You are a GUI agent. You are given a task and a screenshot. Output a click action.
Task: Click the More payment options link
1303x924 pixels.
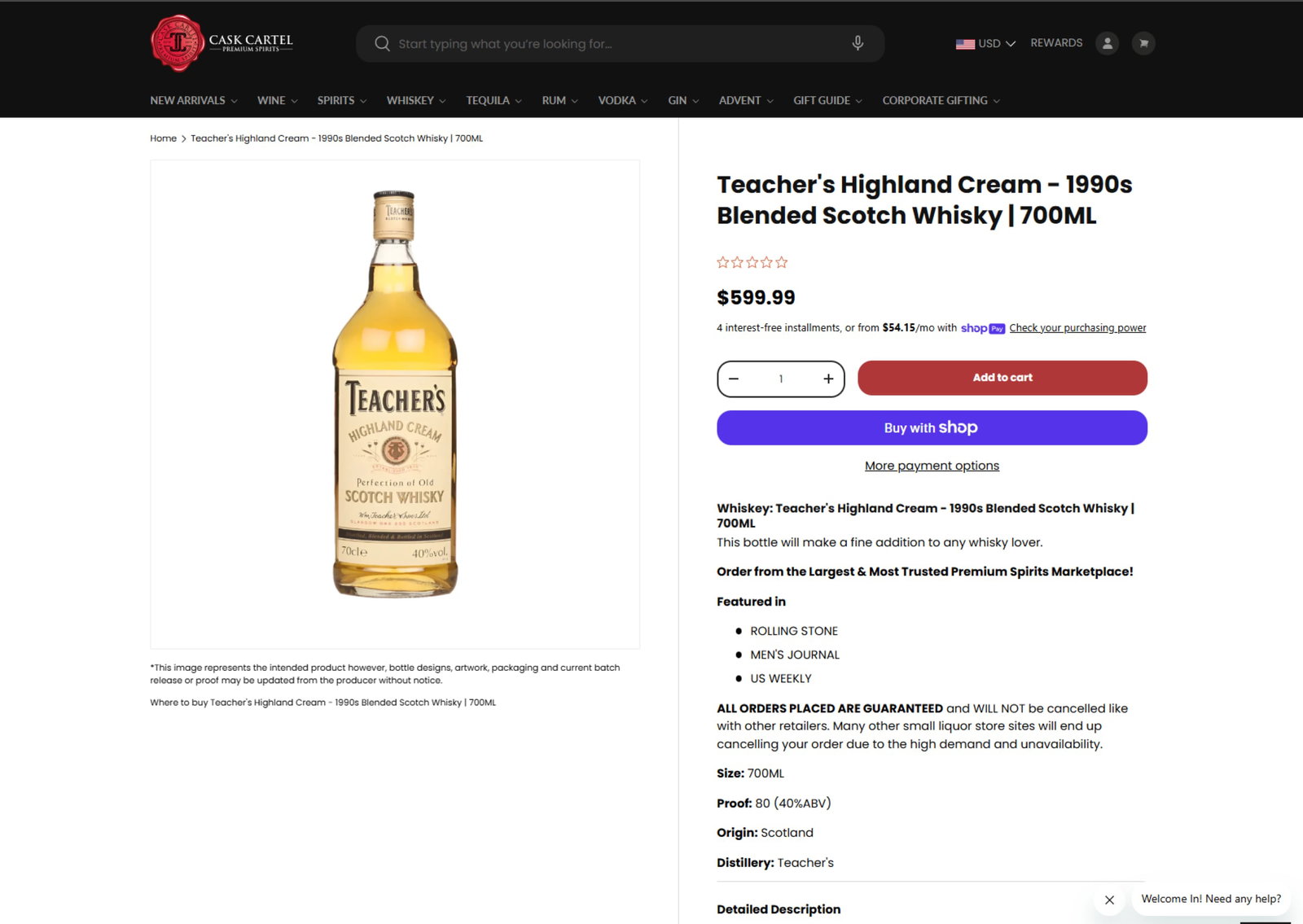click(x=932, y=465)
